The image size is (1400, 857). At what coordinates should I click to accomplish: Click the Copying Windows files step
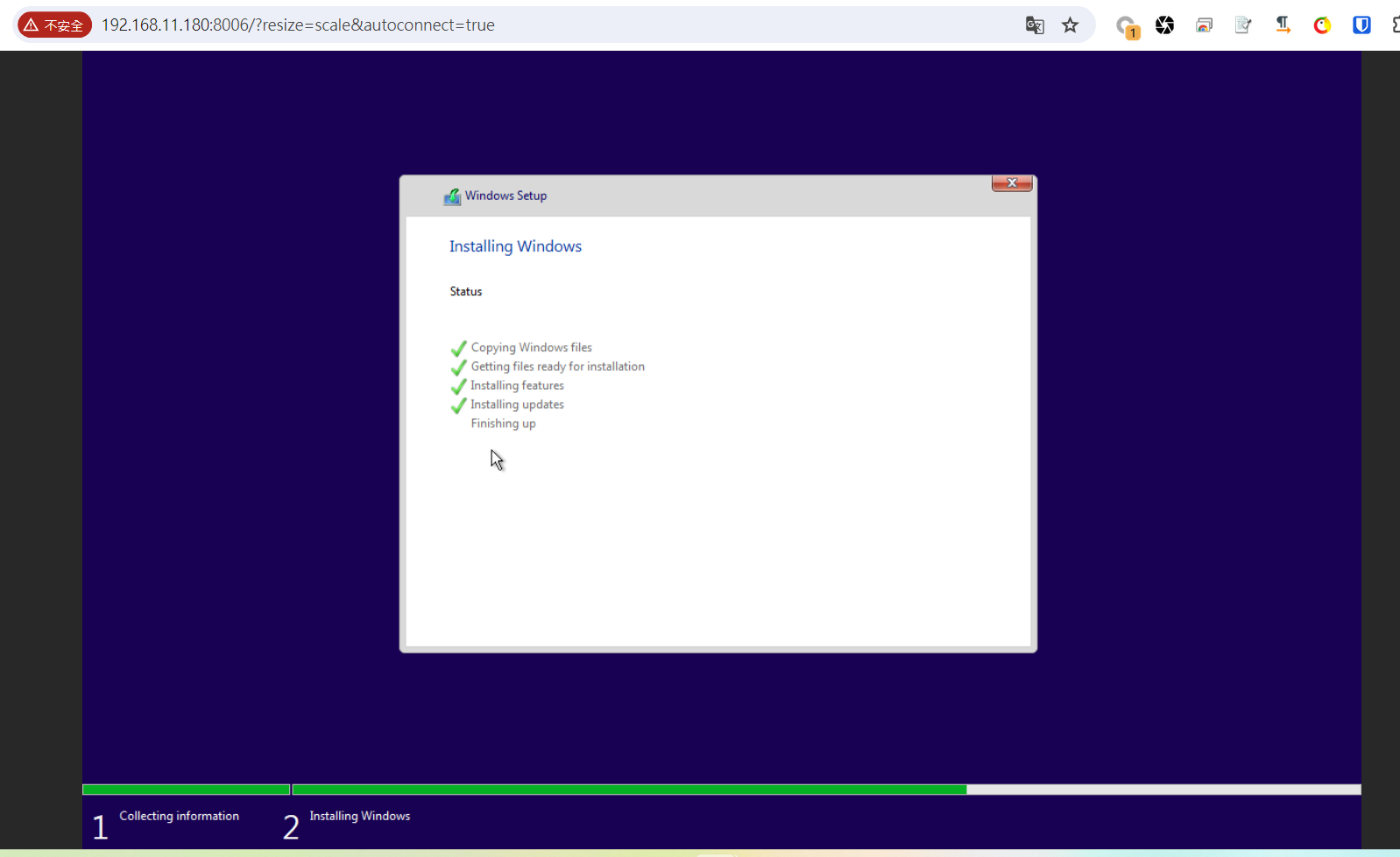coord(532,348)
